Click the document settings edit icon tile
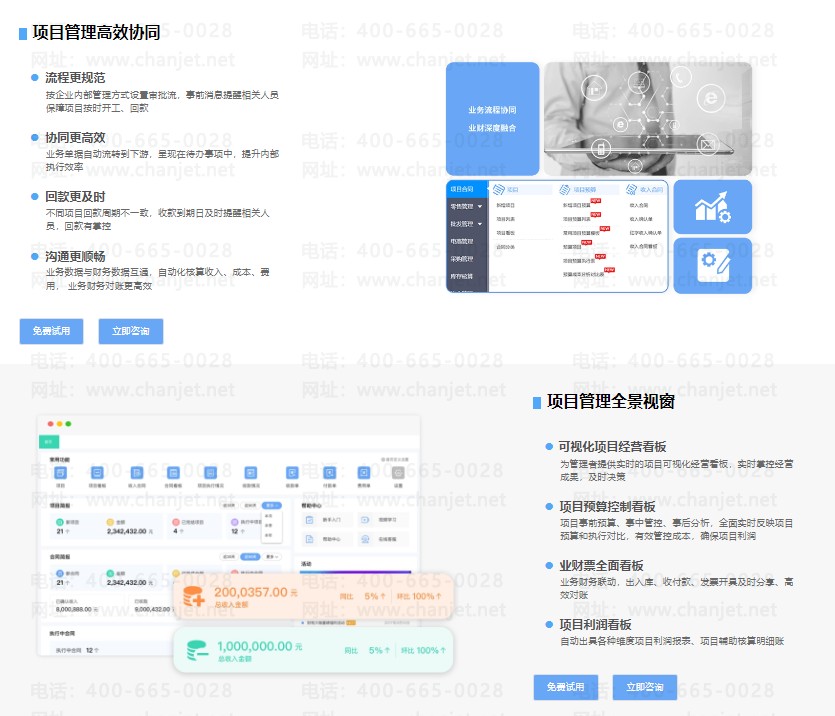 pyautogui.click(x=713, y=266)
